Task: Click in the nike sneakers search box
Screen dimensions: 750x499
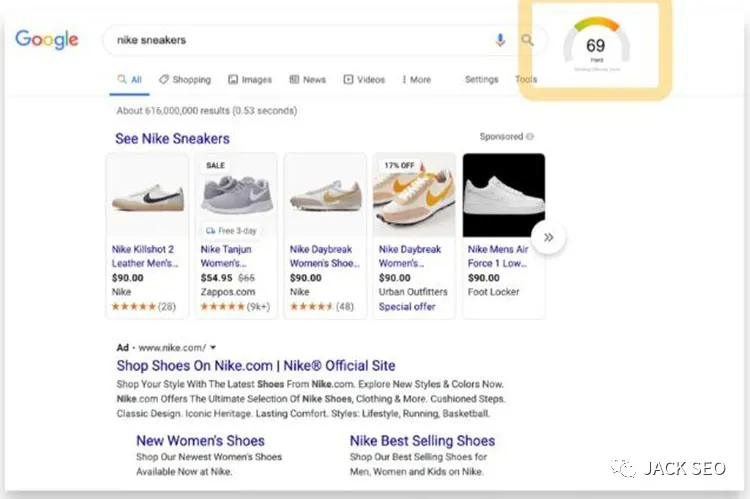Action: pos(300,40)
